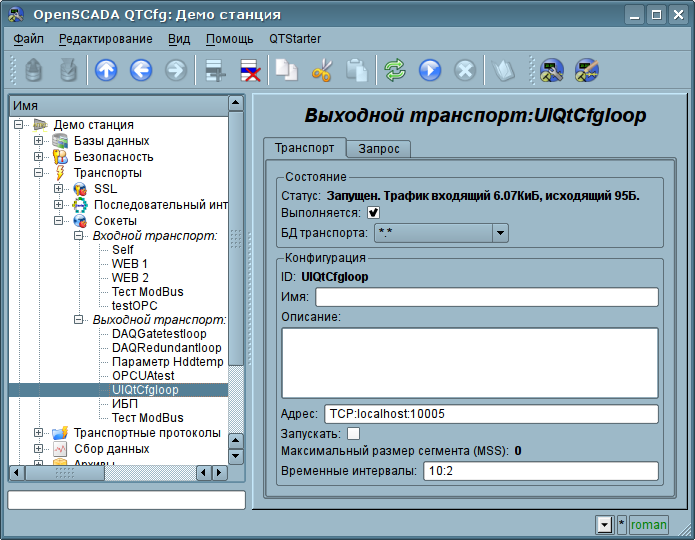This screenshot has width=695, height=540.
Task: Expand the SSL tree node
Action: [59, 188]
